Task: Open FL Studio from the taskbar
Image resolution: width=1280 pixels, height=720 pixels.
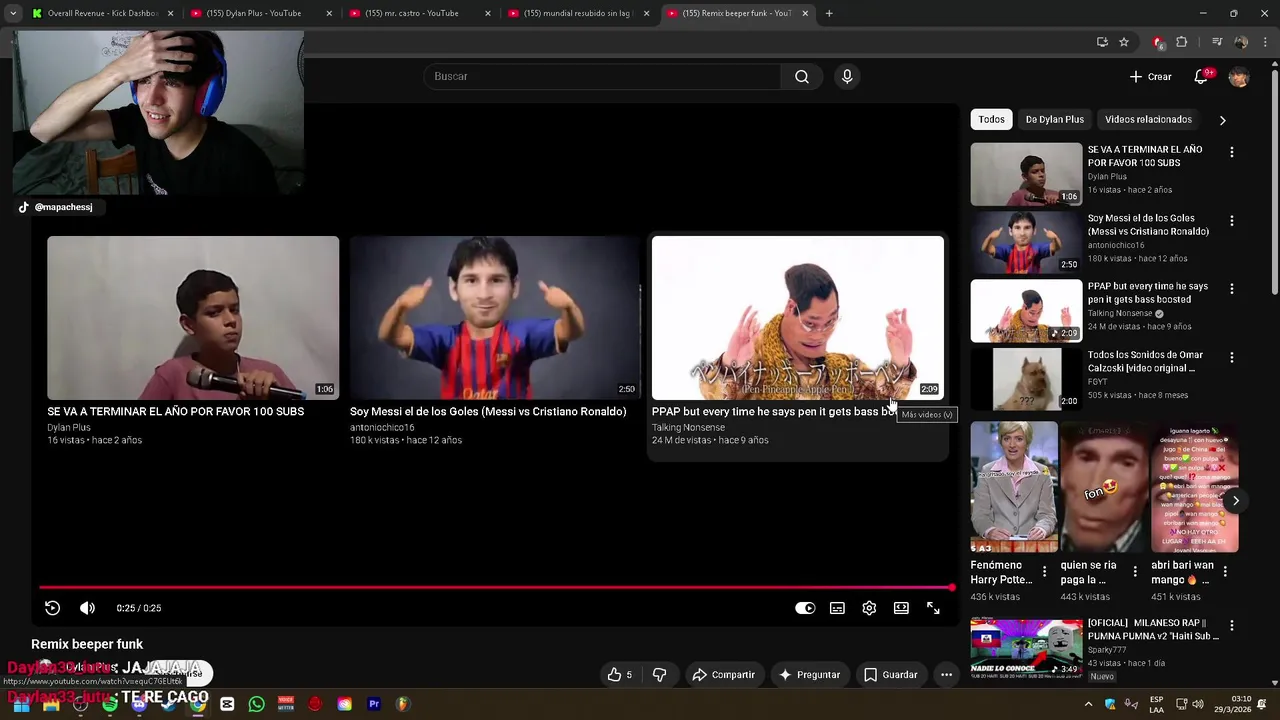Action: [x=403, y=704]
